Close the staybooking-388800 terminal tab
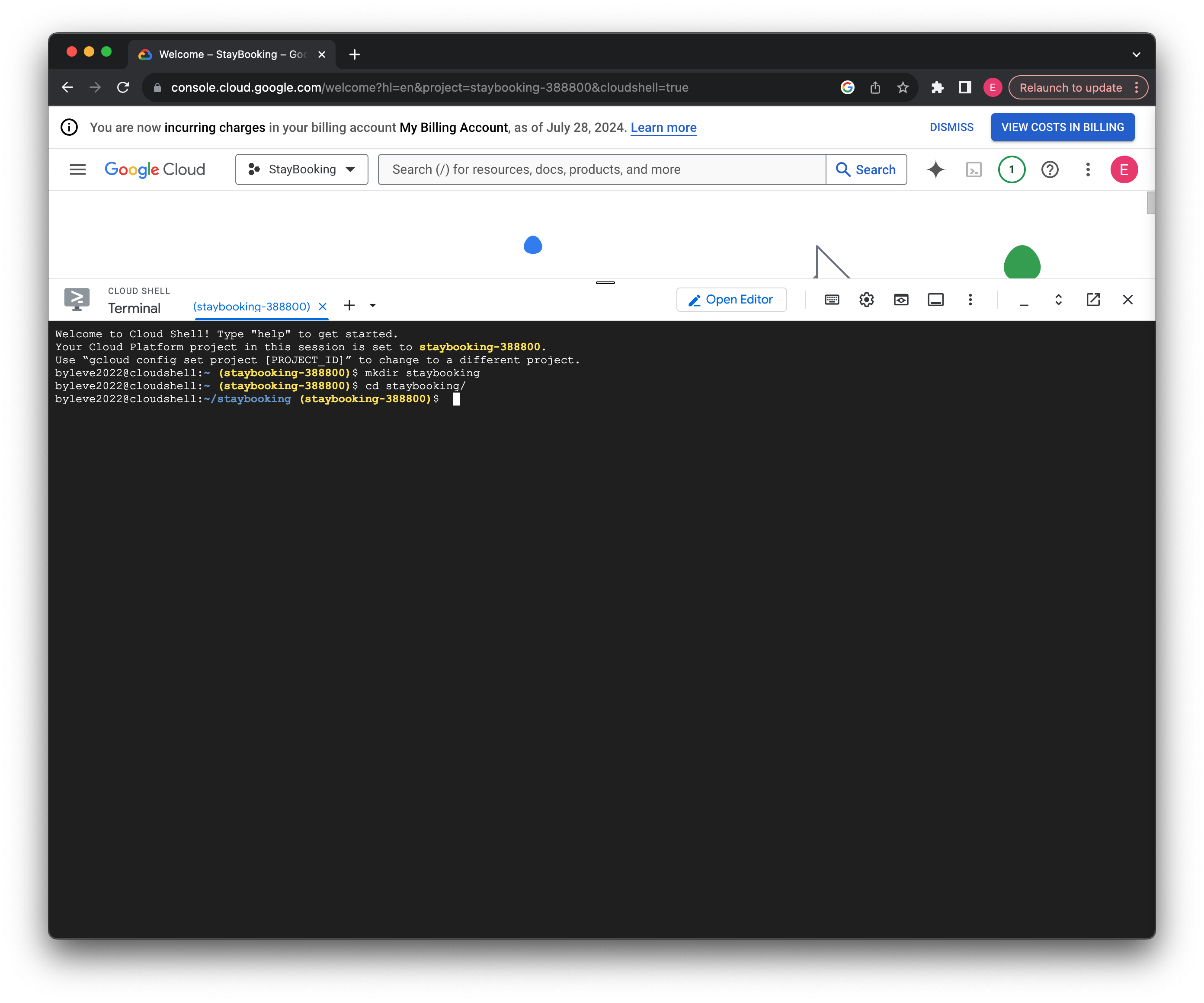Viewport: 1204px width, 1003px height. (x=323, y=307)
